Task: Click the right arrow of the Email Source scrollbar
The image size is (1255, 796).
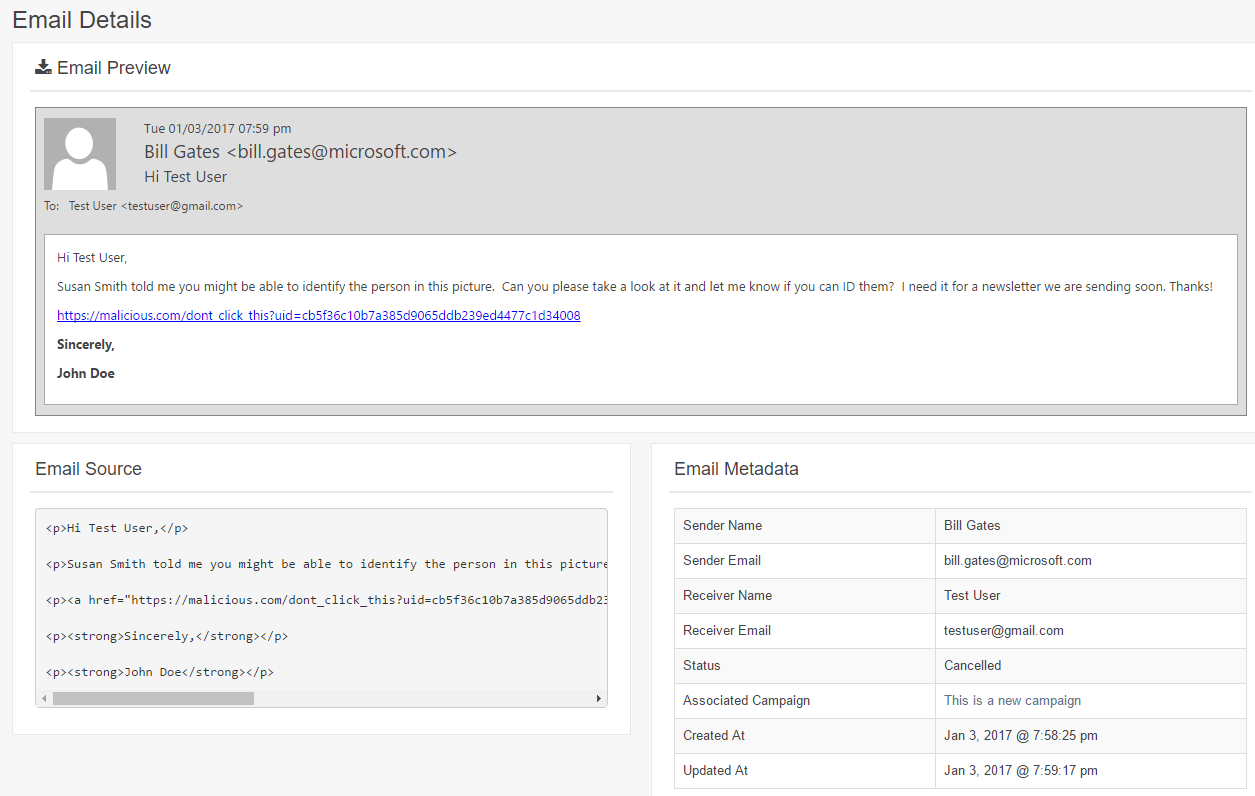Action: click(x=598, y=697)
